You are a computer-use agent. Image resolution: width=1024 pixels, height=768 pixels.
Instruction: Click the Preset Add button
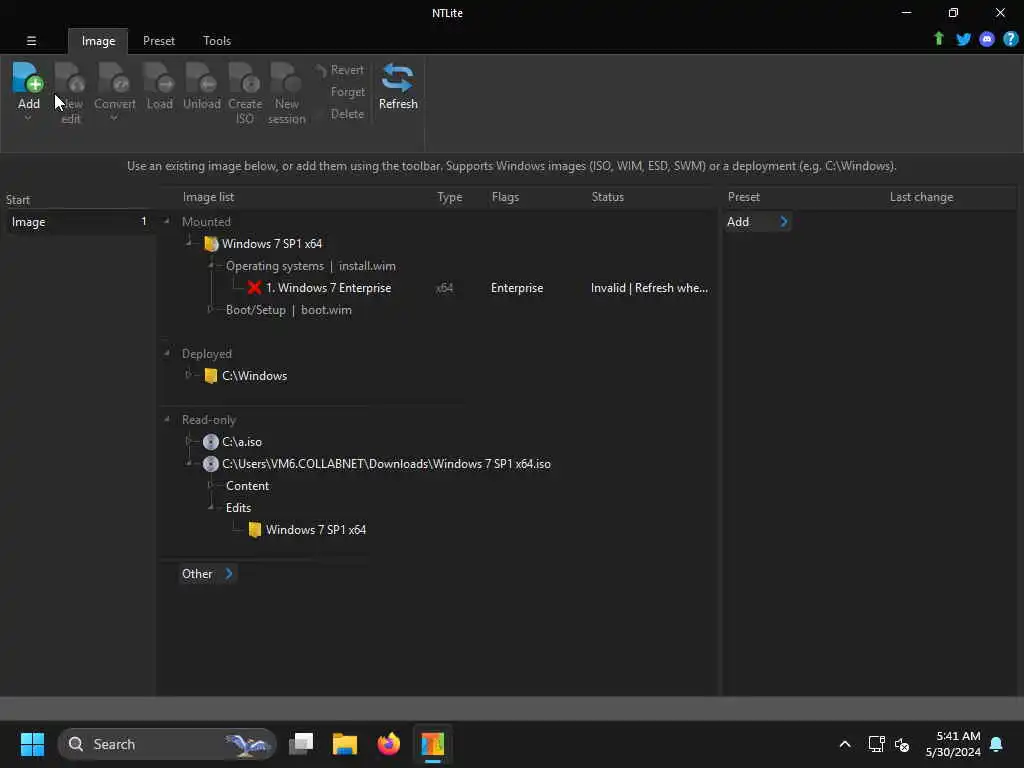click(757, 222)
